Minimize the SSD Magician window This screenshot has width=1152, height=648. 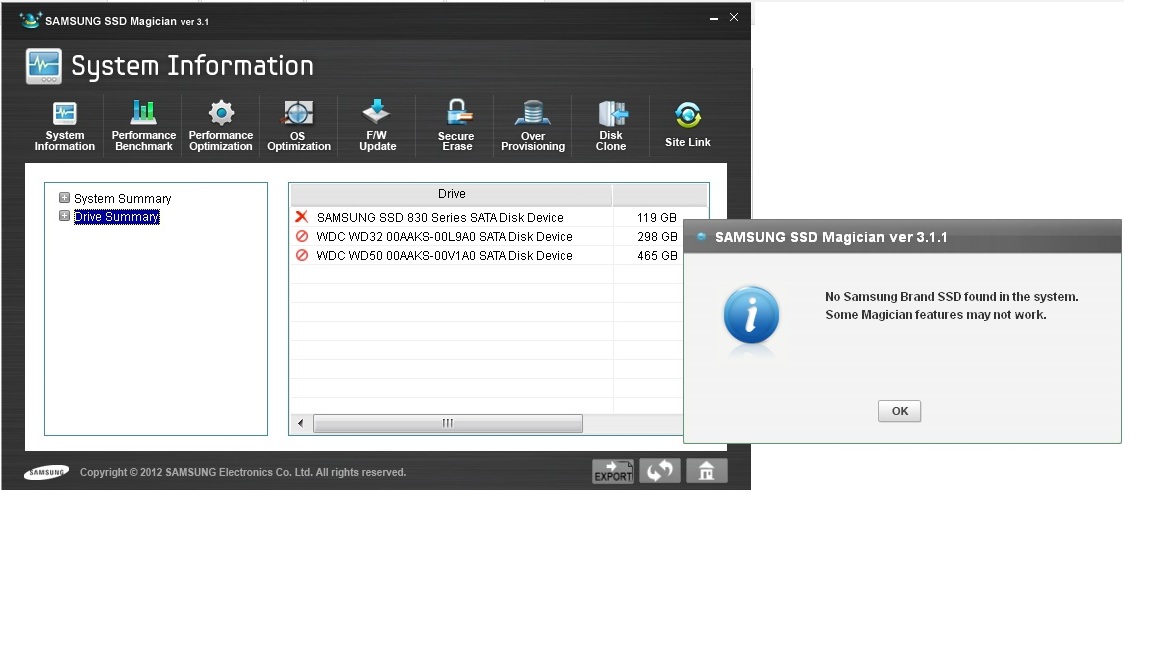(713, 18)
